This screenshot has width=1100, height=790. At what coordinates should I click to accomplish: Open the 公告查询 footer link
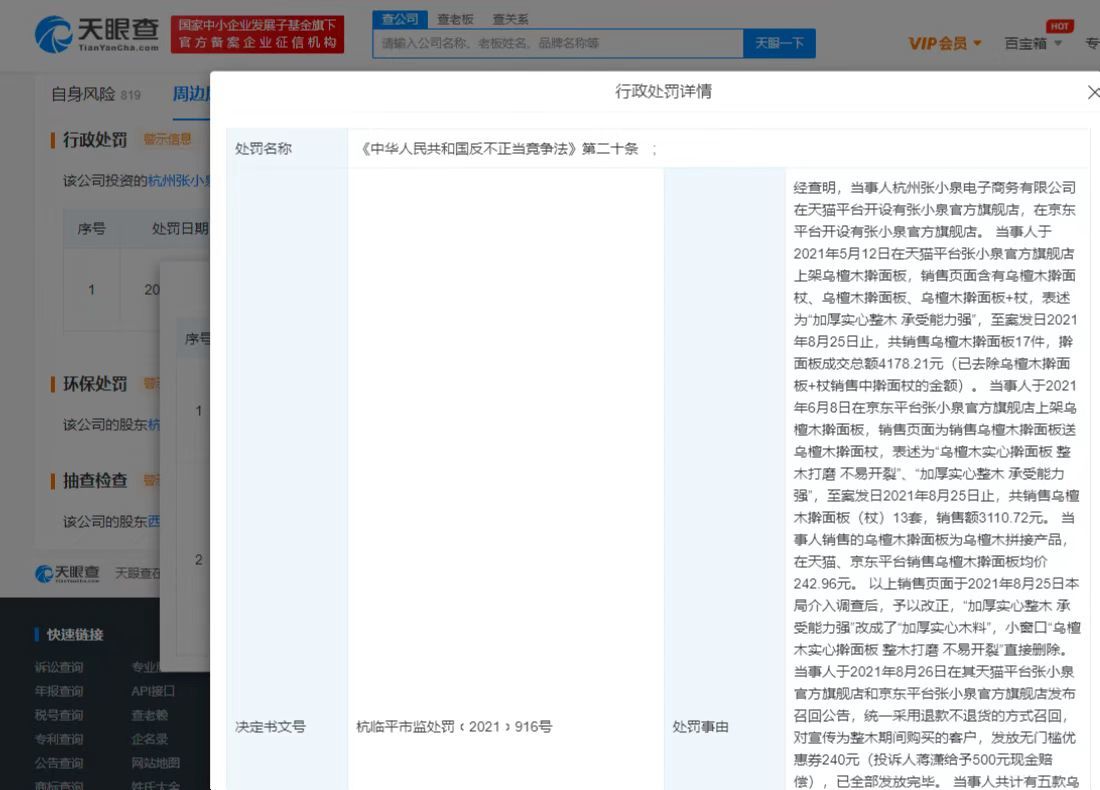(59, 763)
